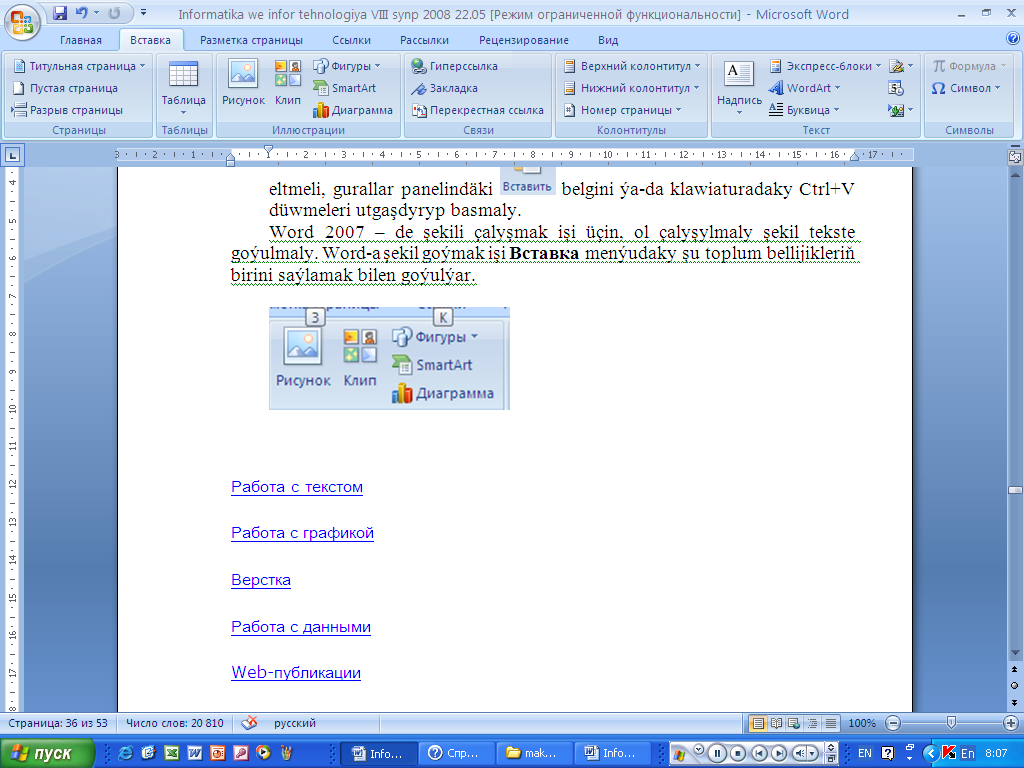Insert a Пустая страница blank page
Image resolution: width=1024 pixels, height=768 pixels.
point(65,88)
